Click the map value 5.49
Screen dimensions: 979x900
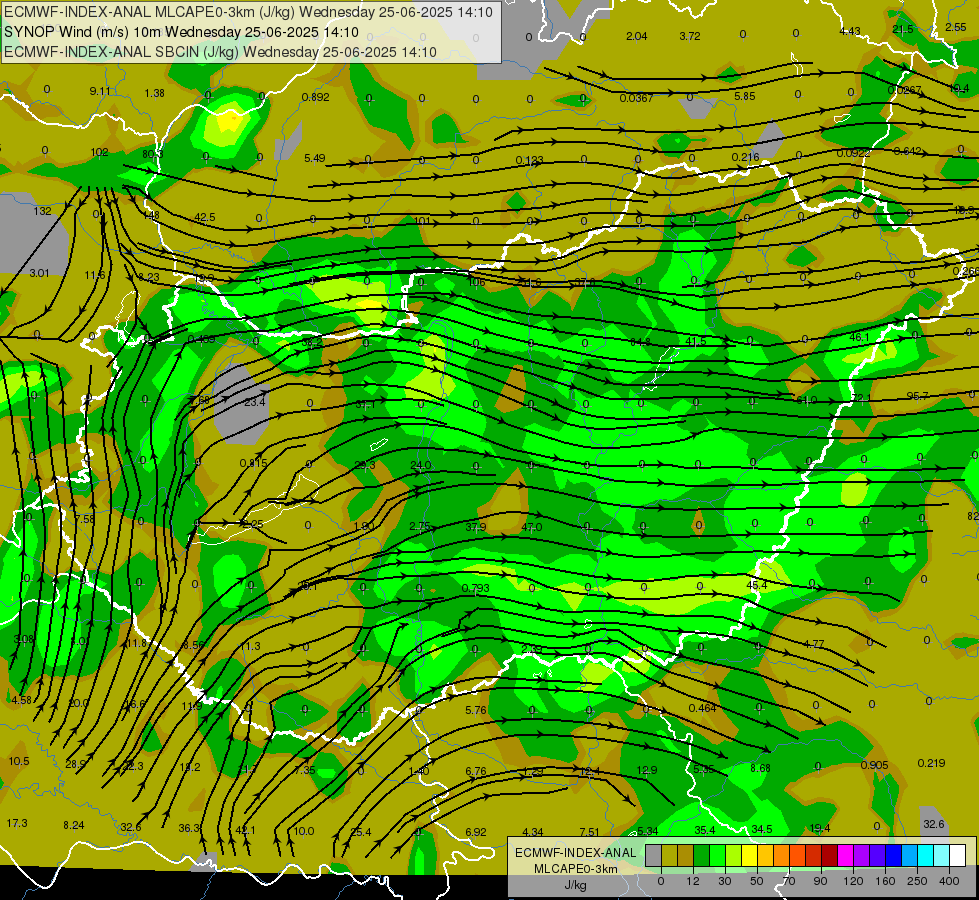pyautogui.click(x=315, y=158)
